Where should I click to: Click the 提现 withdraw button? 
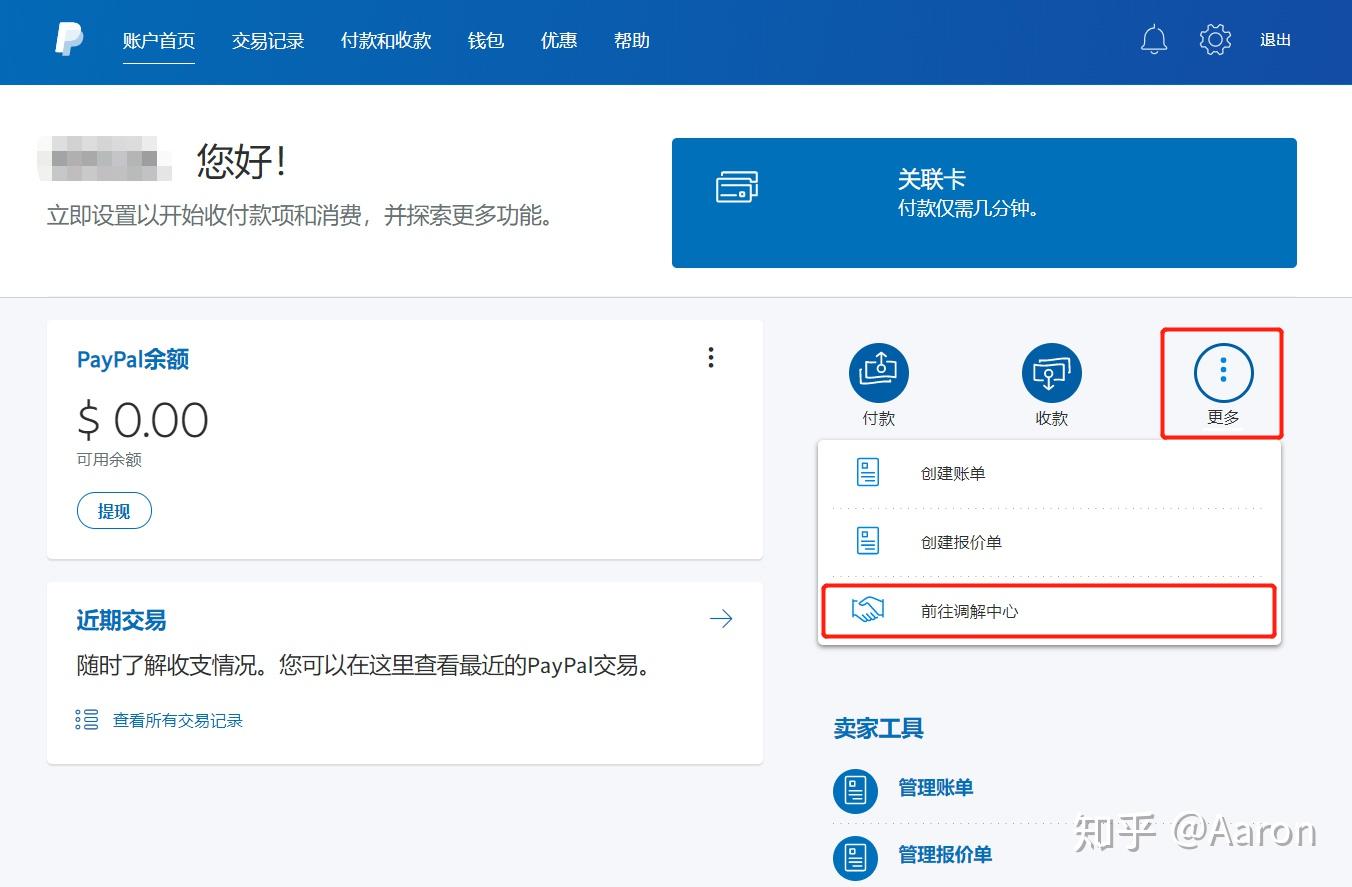click(113, 510)
